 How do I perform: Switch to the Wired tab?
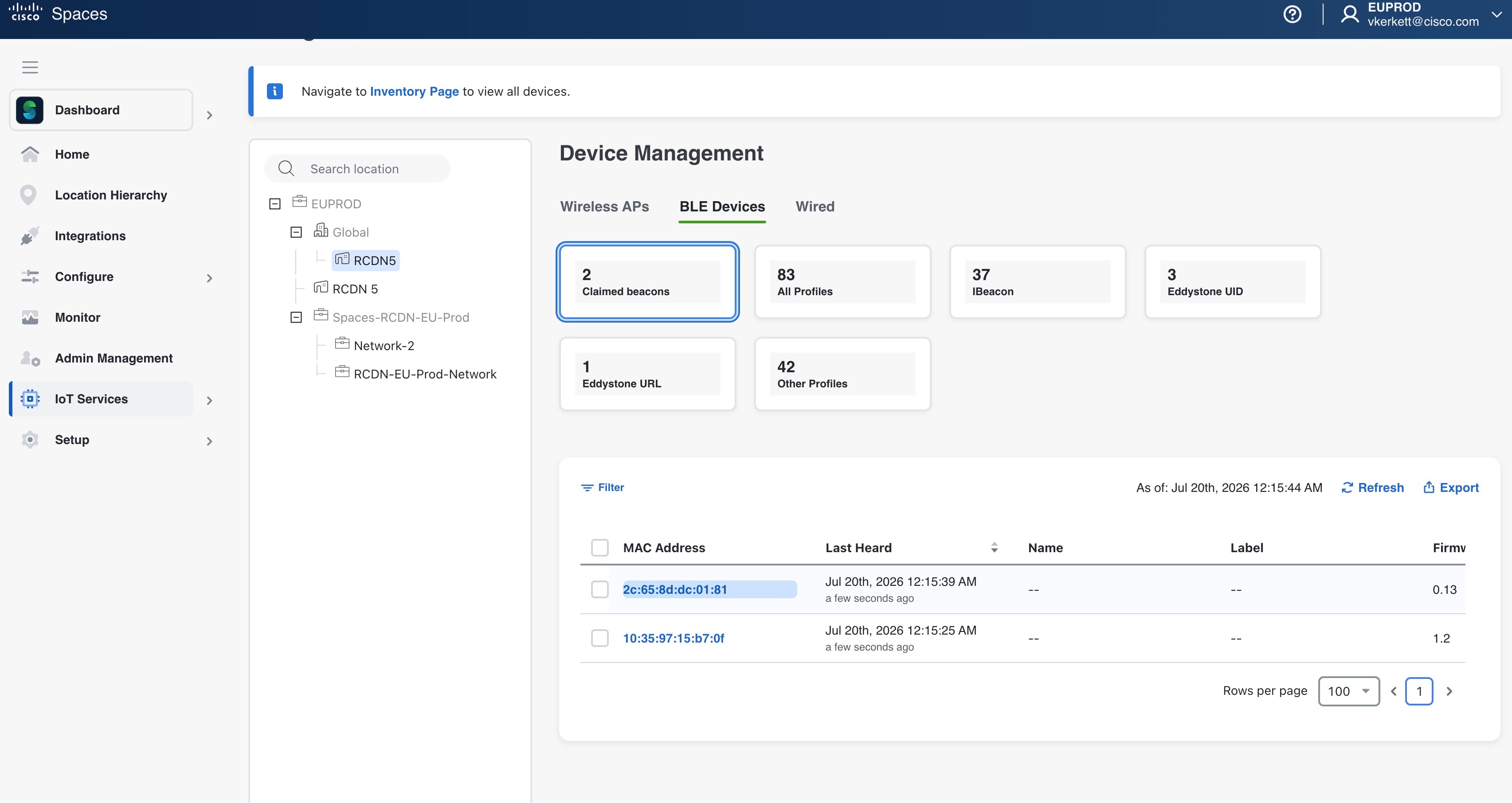pyautogui.click(x=815, y=207)
